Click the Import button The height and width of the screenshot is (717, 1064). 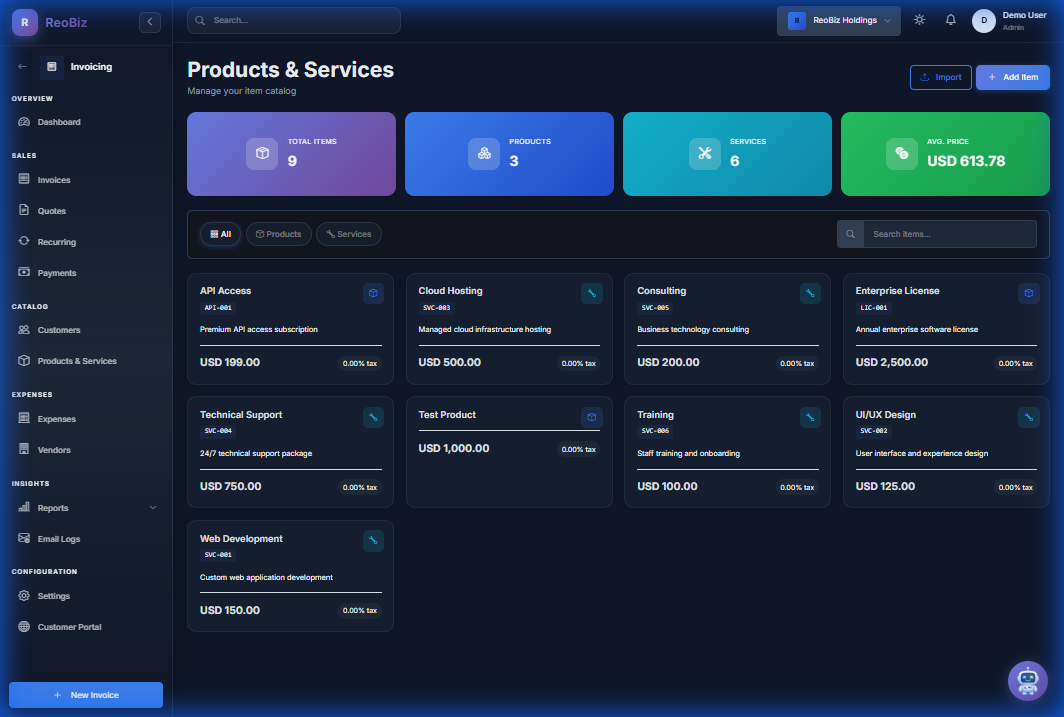[940, 77]
